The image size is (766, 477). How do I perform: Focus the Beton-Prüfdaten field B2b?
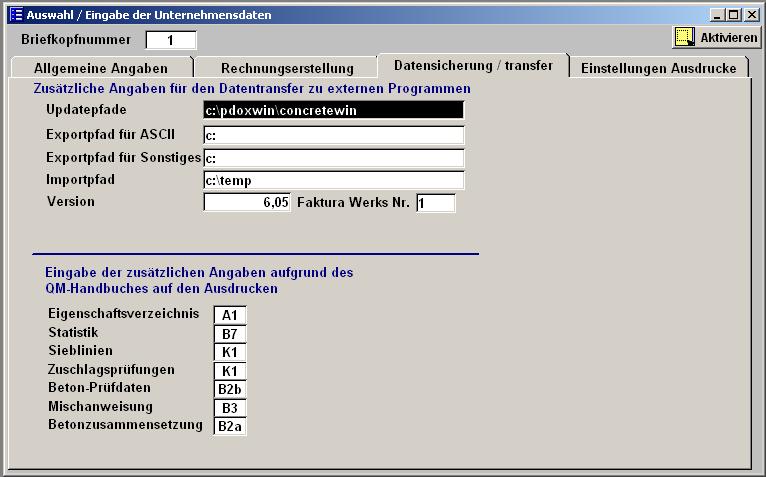230,389
